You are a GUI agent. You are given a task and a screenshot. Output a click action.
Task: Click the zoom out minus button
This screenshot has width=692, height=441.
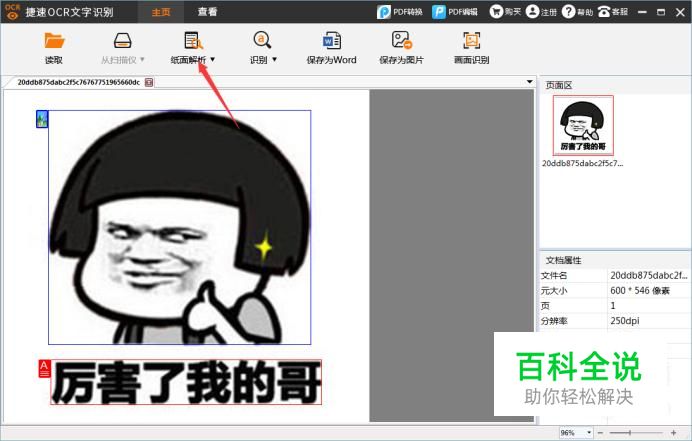coord(600,433)
